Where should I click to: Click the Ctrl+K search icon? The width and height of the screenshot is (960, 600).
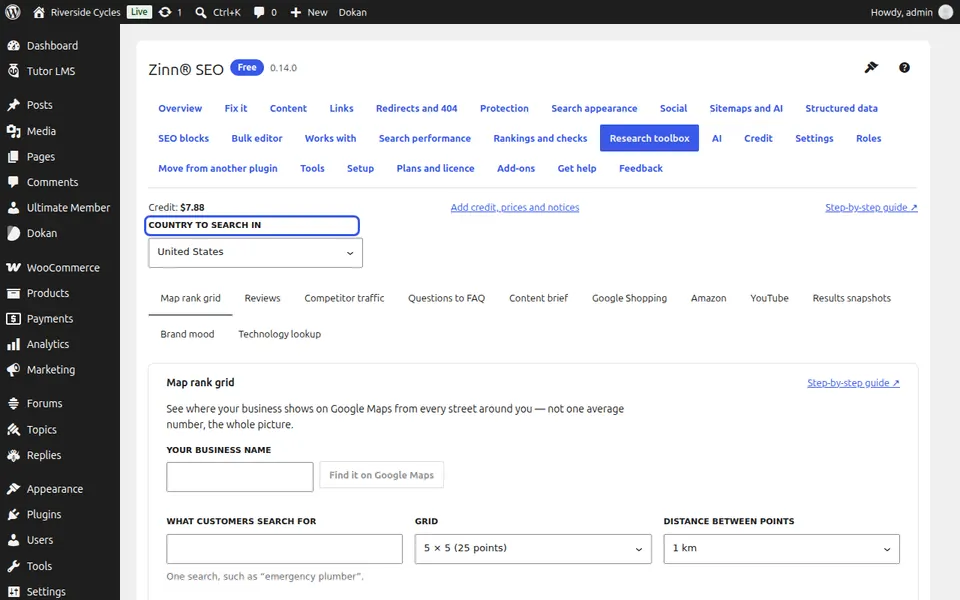pos(217,12)
